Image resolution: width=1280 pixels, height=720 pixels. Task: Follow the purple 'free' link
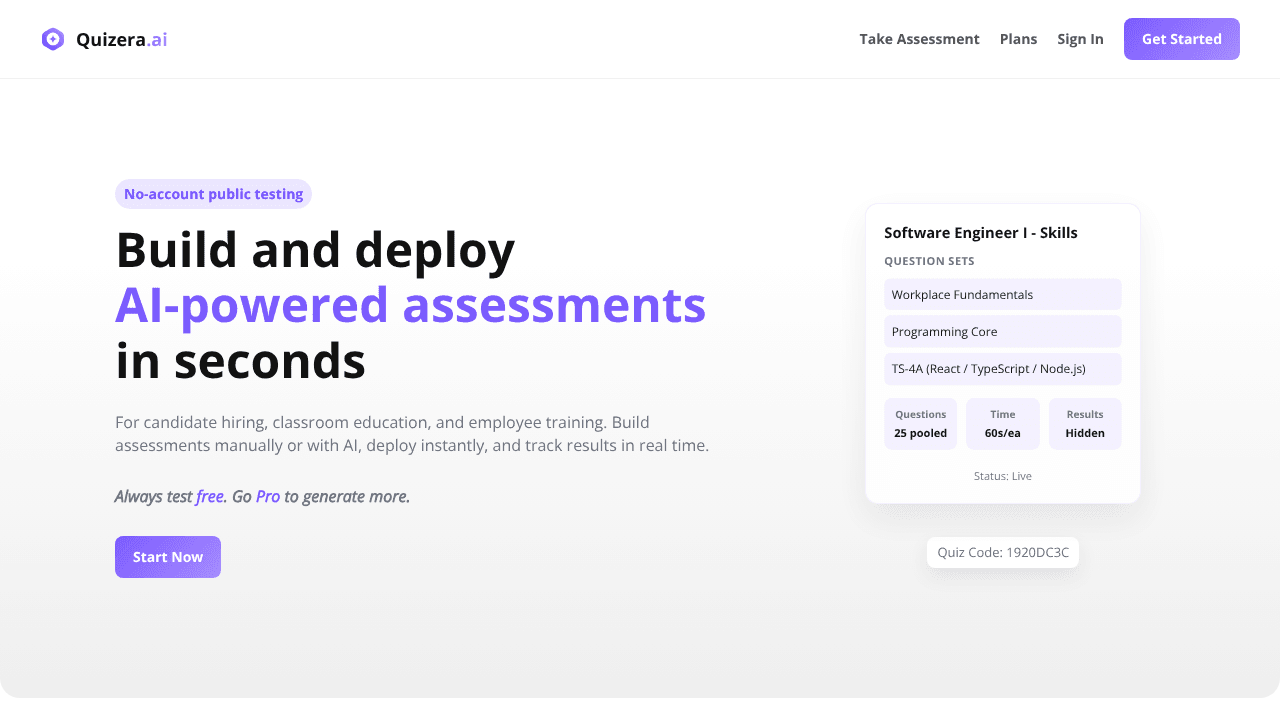(210, 496)
